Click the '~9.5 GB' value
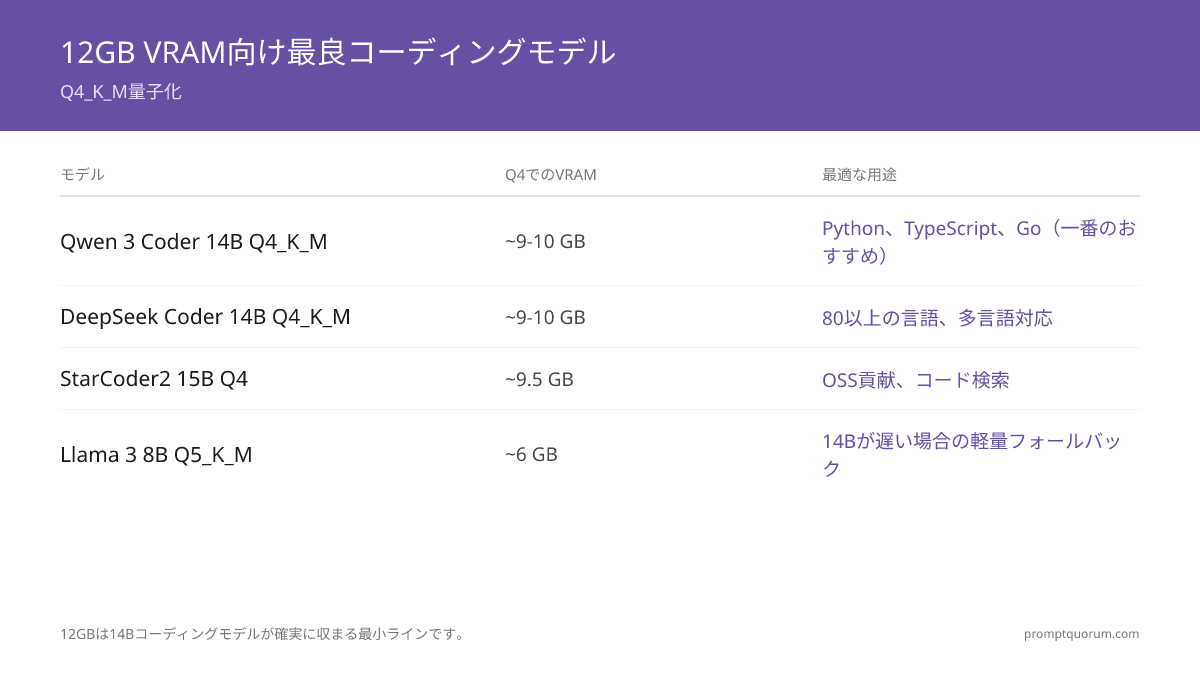Screen dimensions: 1200x675 [539, 380]
